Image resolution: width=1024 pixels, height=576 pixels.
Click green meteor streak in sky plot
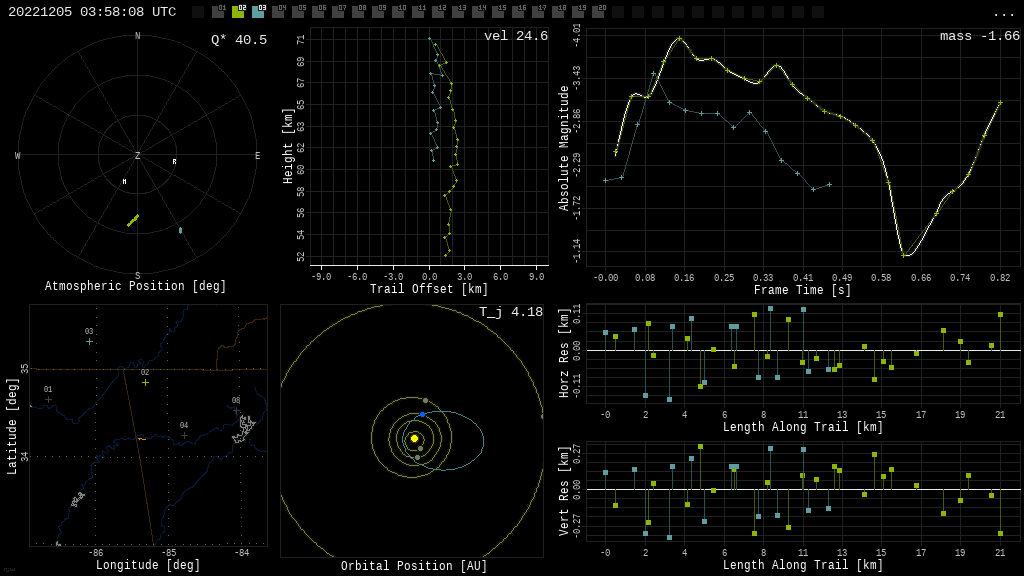pyautogui.click(x=133, y=220)
